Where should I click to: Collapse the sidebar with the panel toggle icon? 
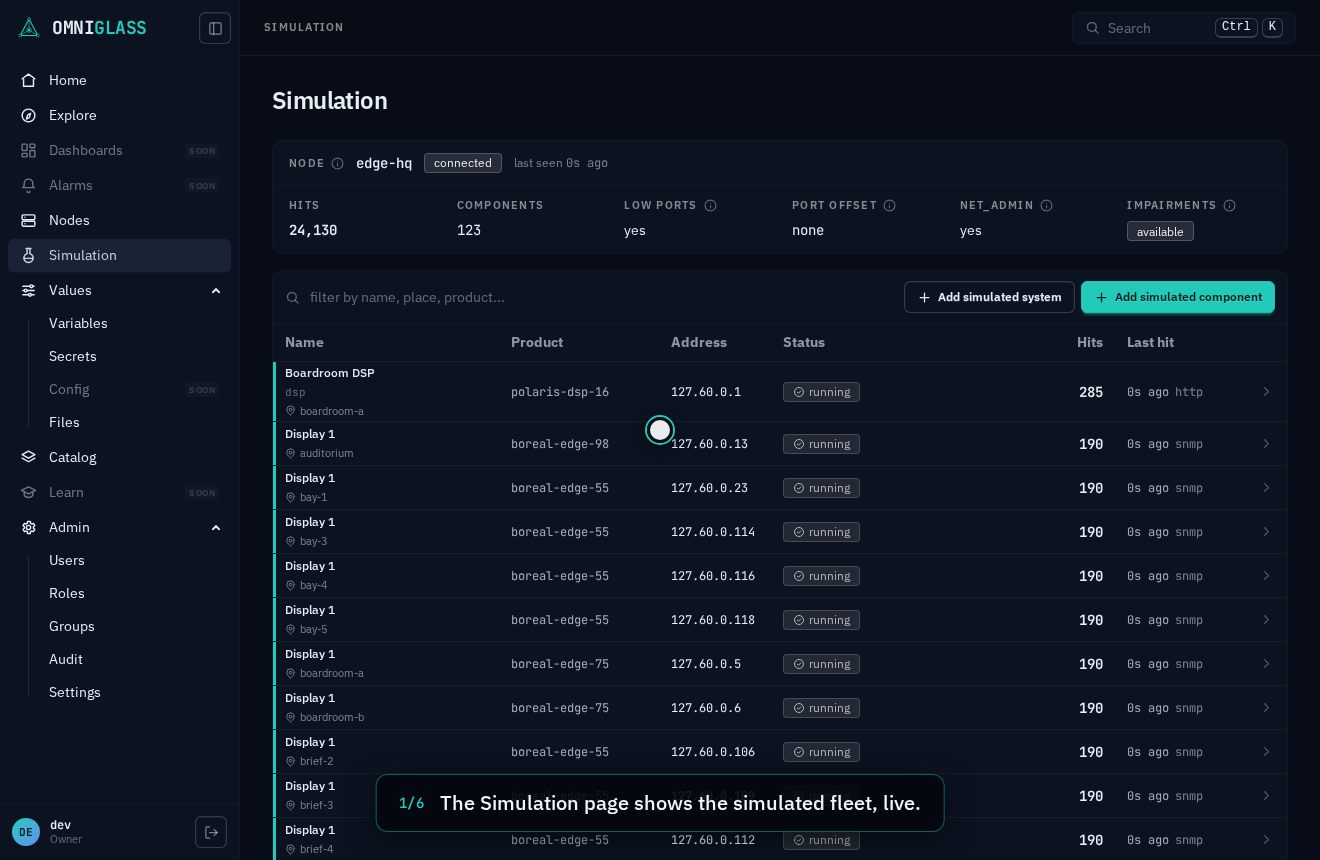coord(215,28)
